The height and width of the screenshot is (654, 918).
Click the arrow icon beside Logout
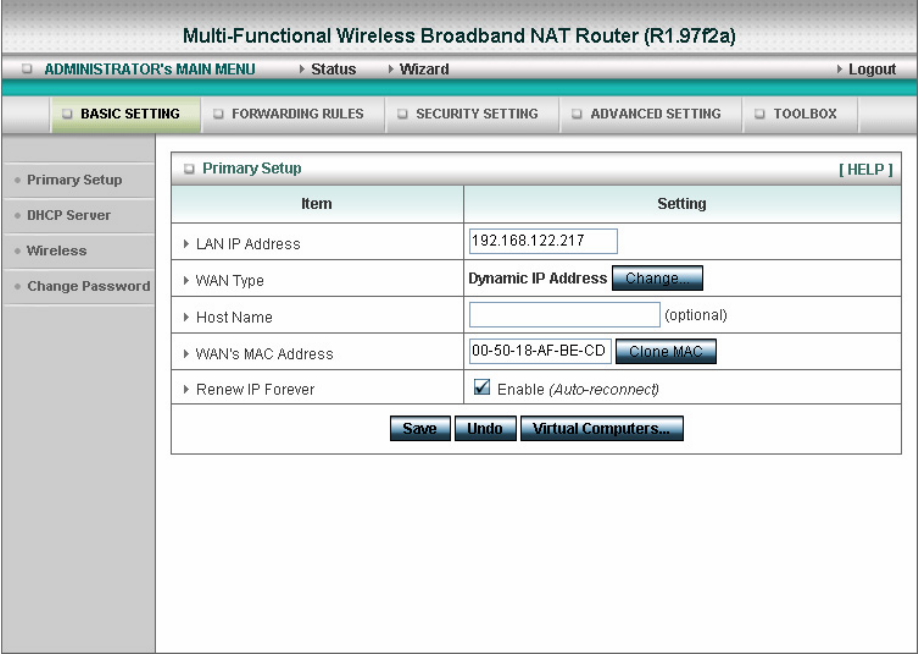point(840,69)
